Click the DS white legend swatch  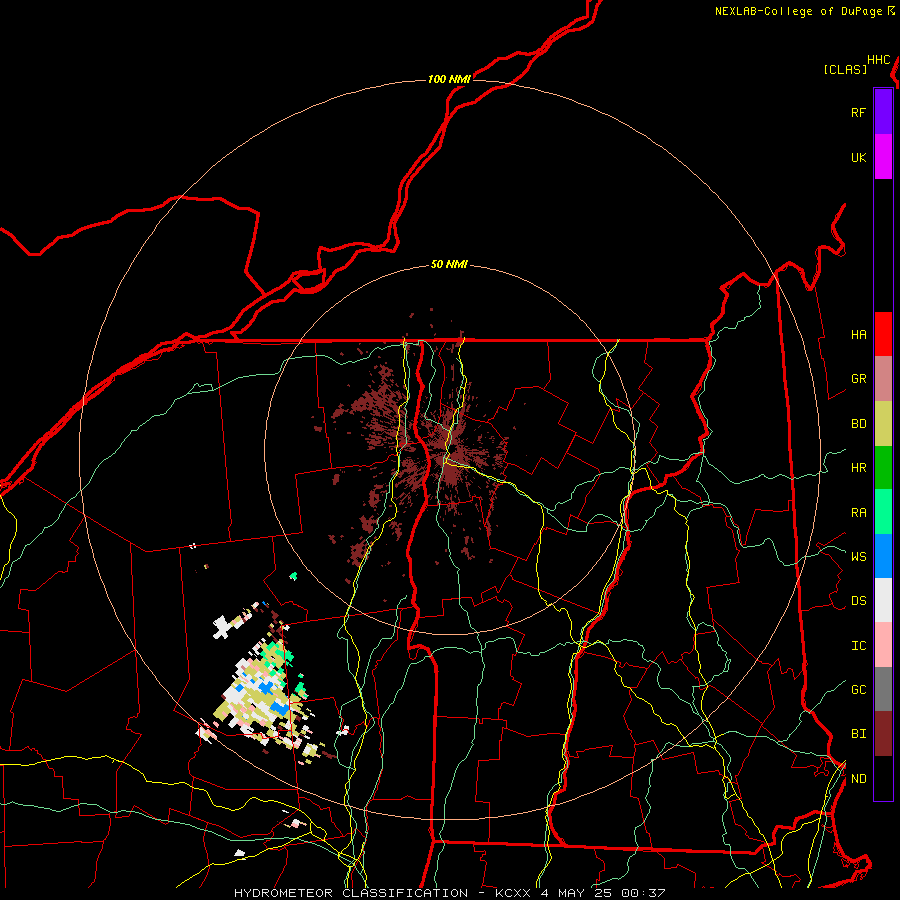click(883, 601)
